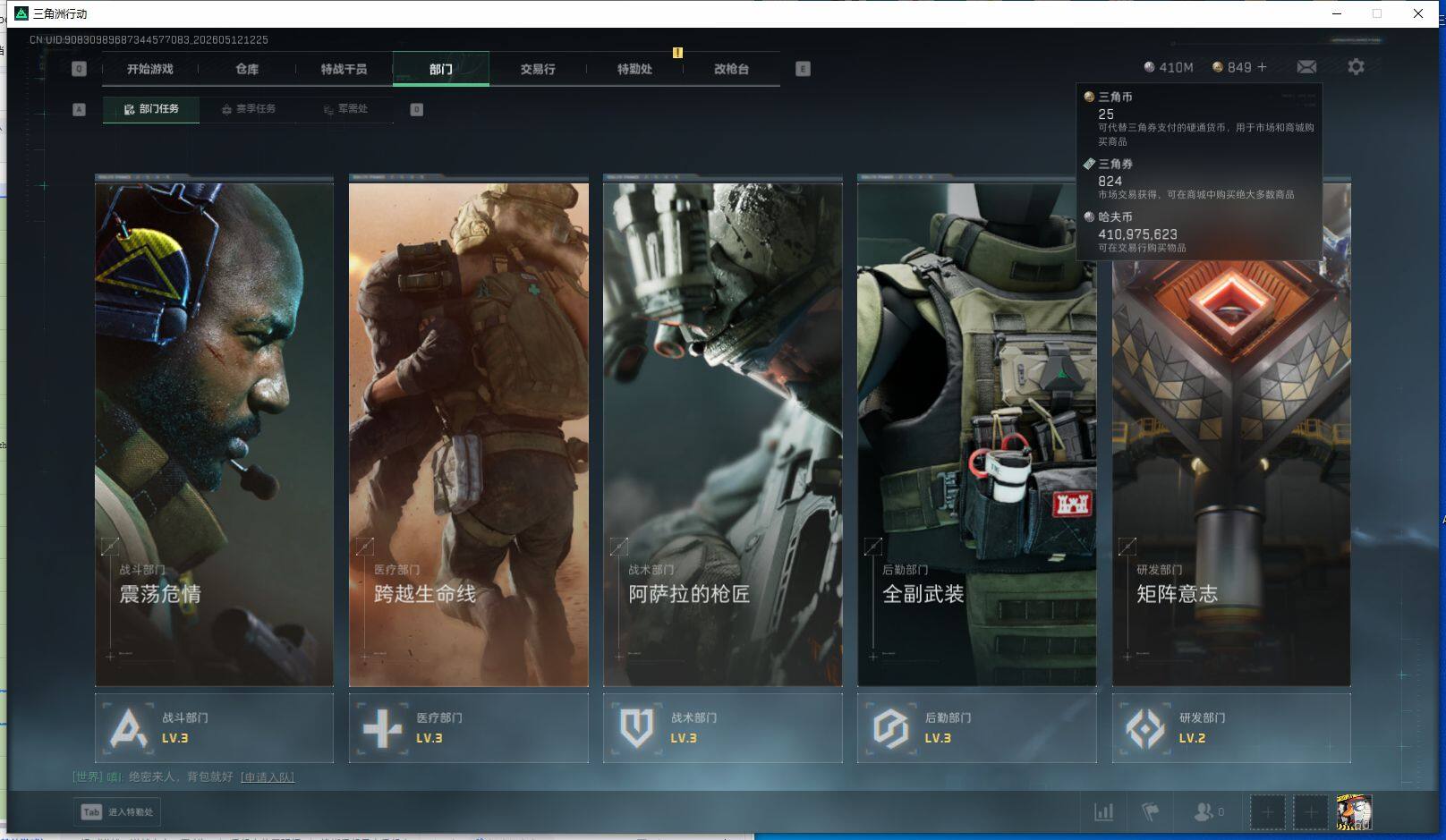Add currency with the plus beside 849

coord(1262,67)
